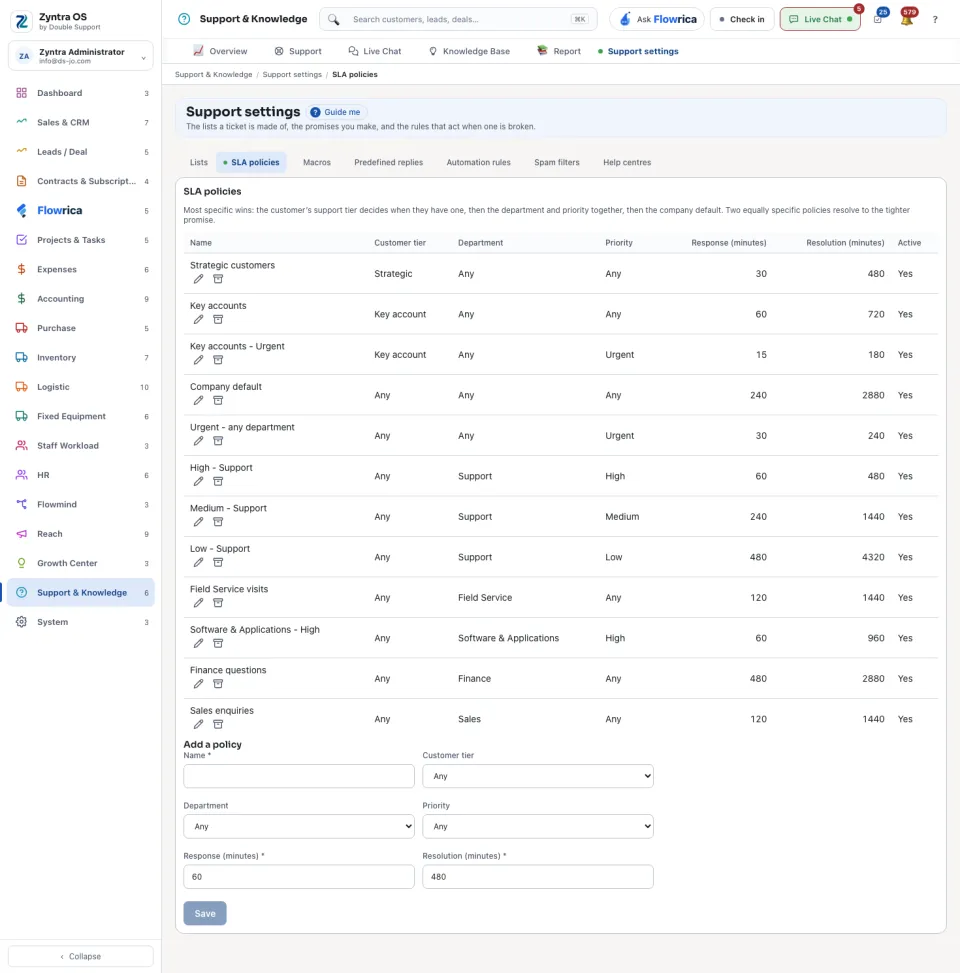Collapse the sidebar

[81, 956]
